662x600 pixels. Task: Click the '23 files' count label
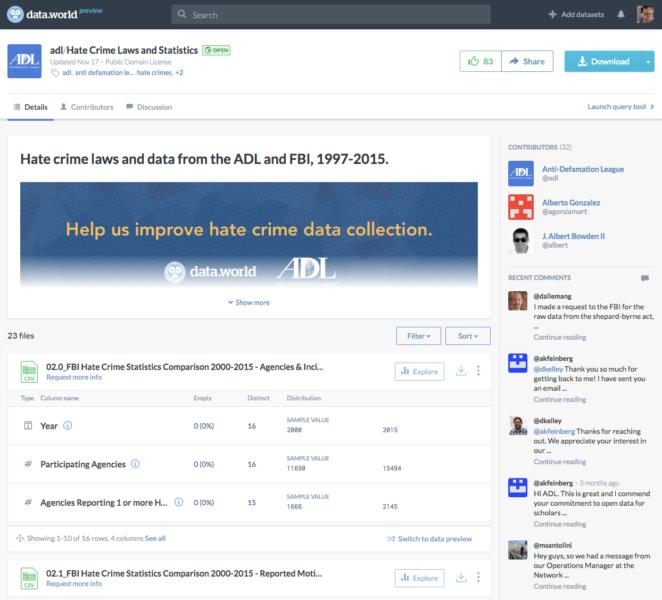pos(21,336)
